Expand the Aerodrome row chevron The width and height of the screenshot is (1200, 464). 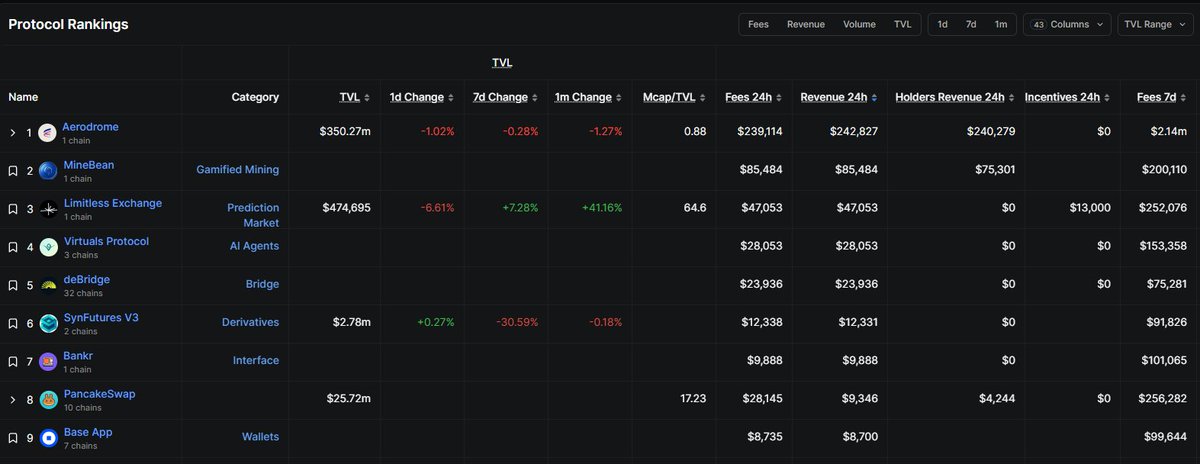click(x=13, y=133)
